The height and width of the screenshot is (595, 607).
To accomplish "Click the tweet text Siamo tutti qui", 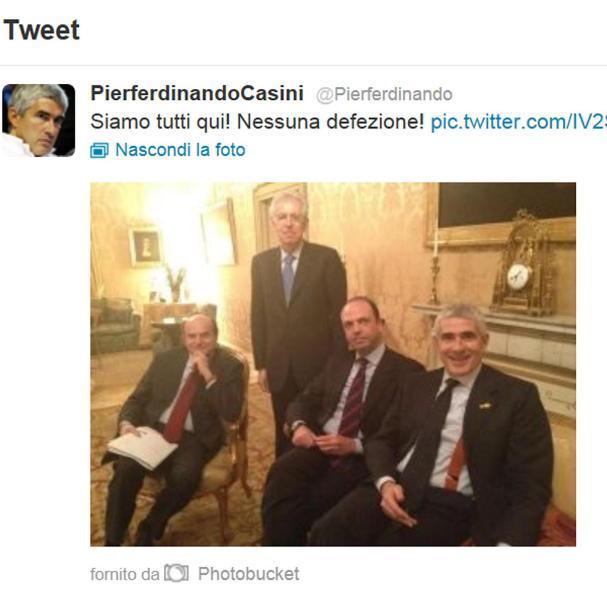I will point(257,122).
